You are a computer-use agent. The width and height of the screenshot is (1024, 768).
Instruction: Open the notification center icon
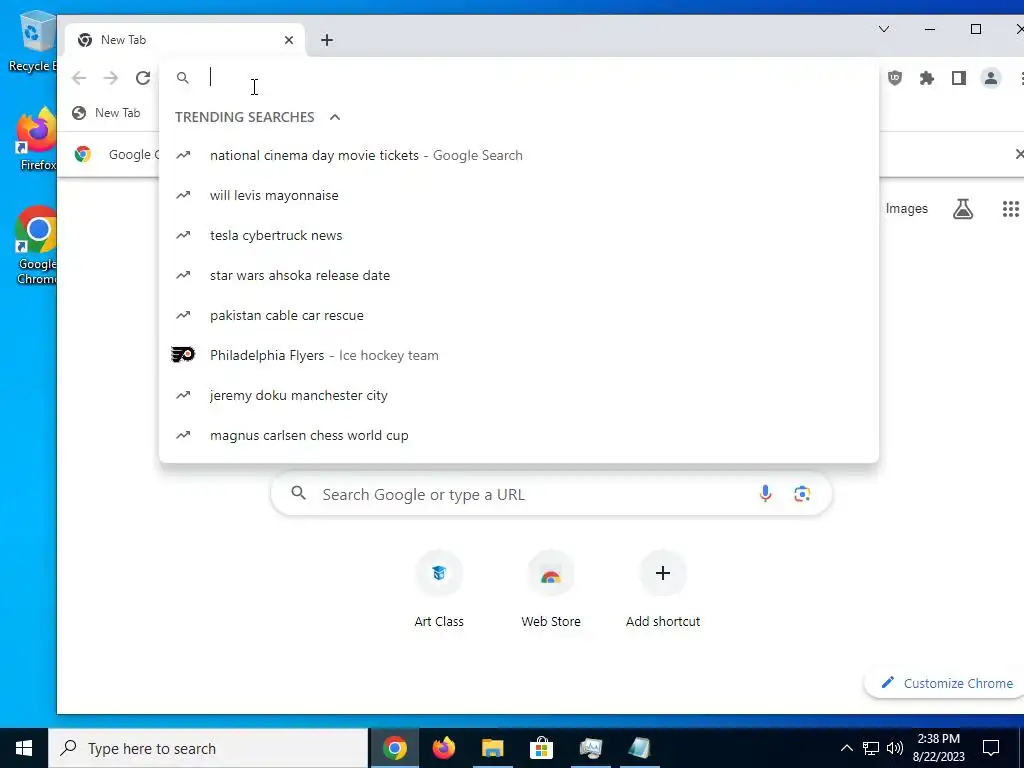point(991,748)
